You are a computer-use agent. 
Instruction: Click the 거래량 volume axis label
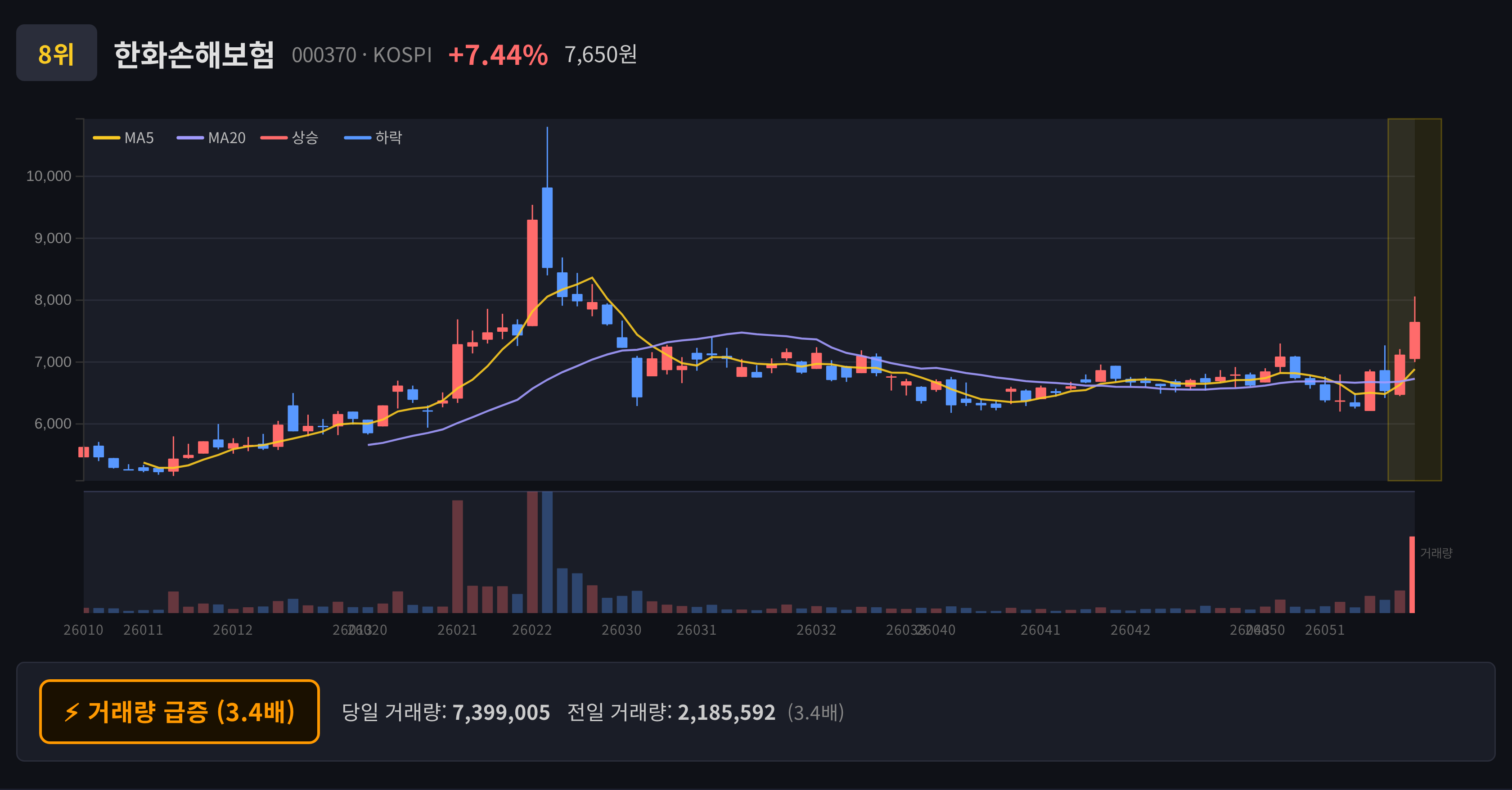(x=1435, y=553)
